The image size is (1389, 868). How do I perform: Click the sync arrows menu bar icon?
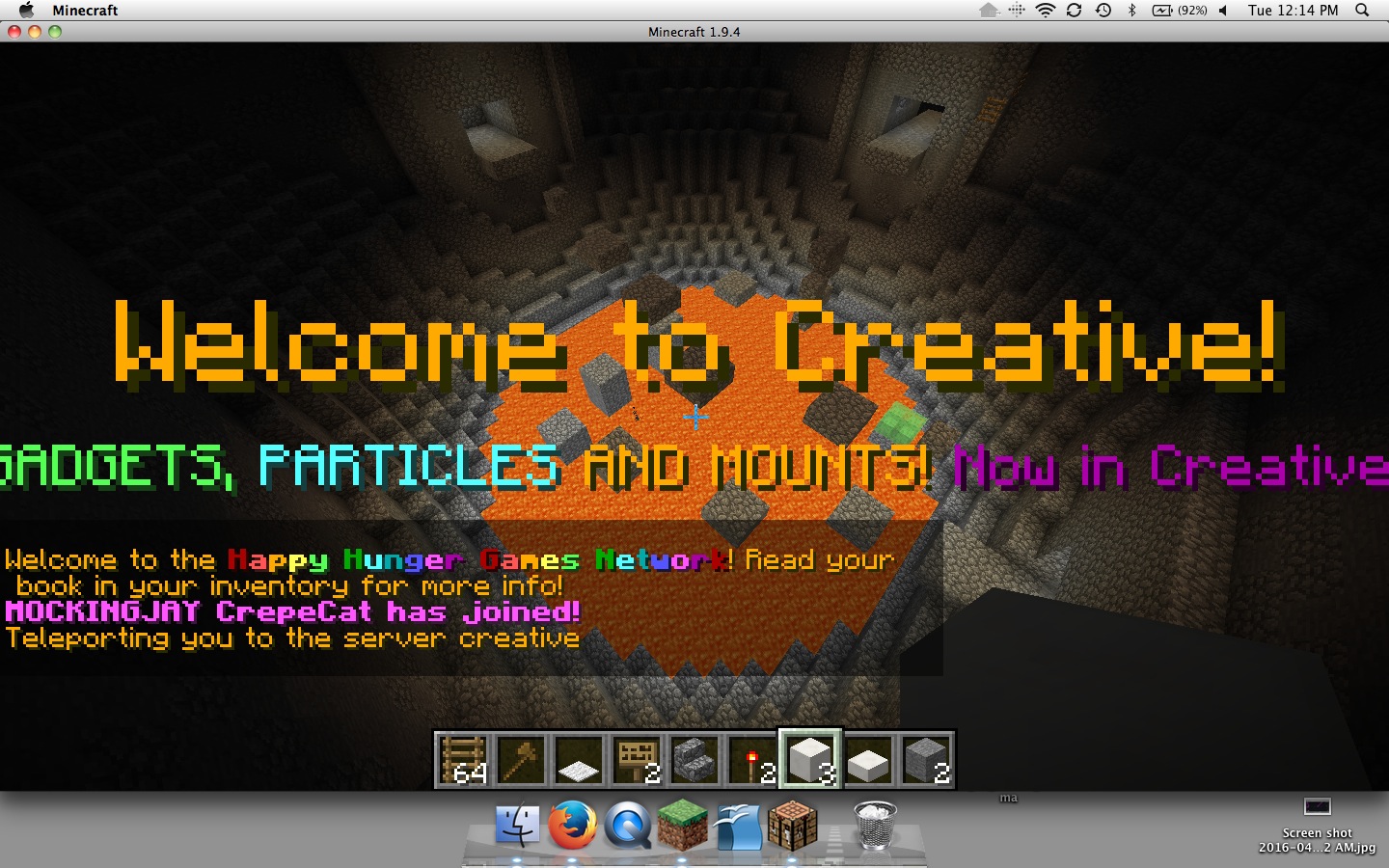[x=1074, y=10]
